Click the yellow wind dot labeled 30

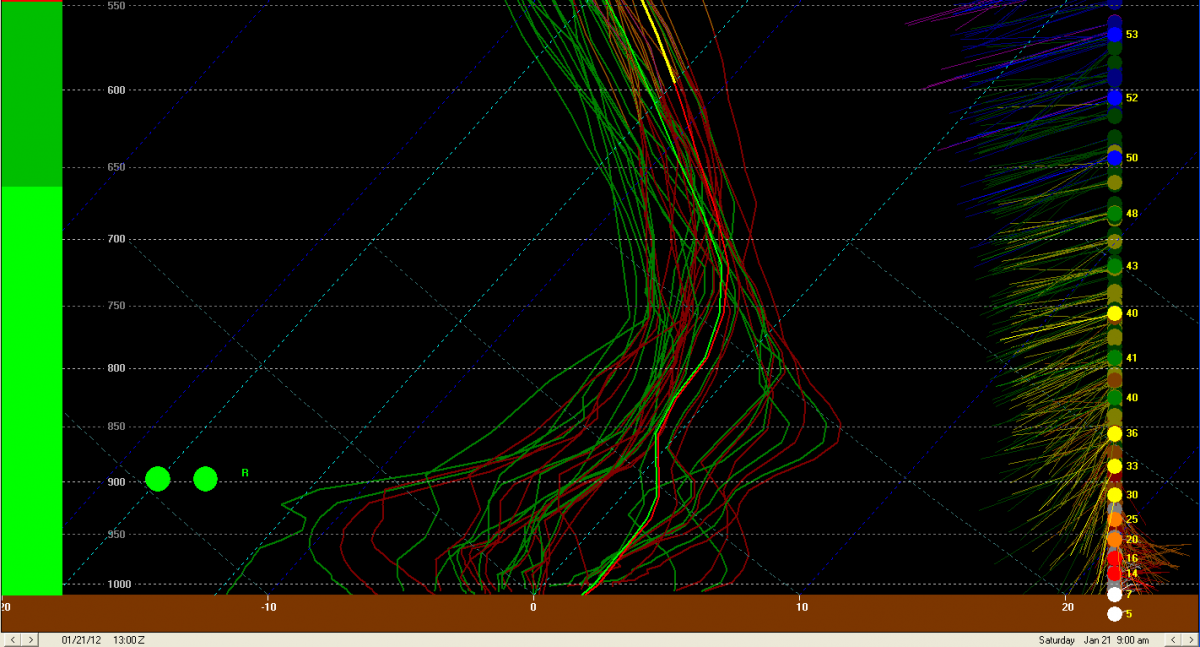(1114, 495)
